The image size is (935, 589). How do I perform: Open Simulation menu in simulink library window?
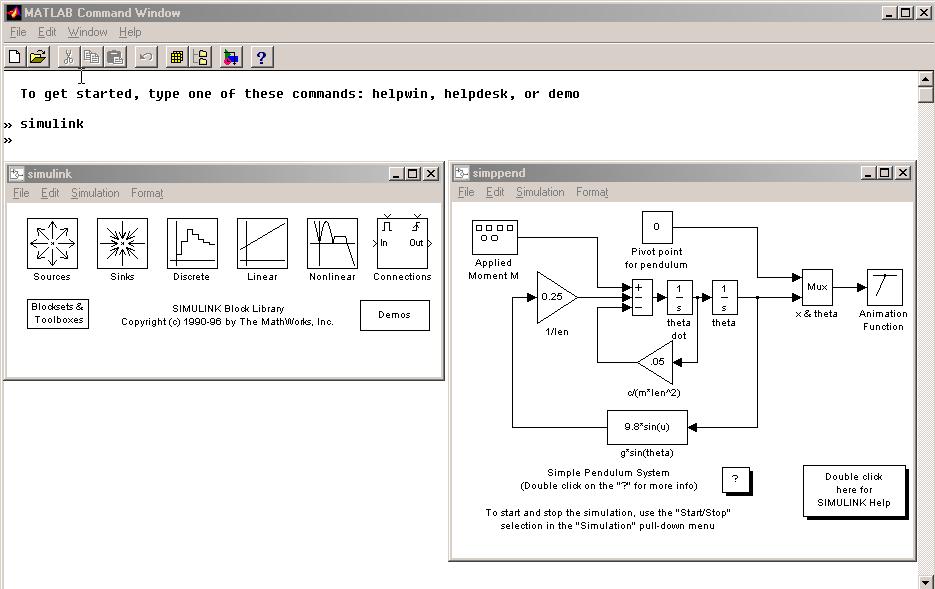95,193
